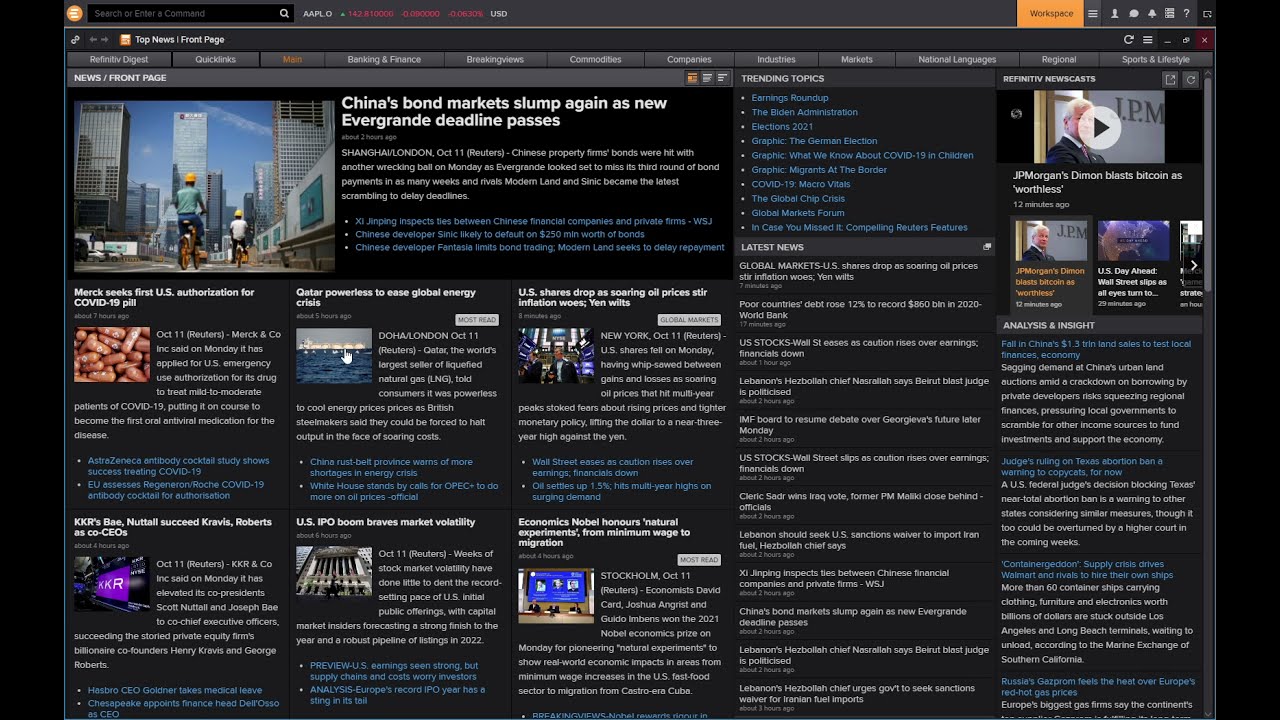This screenshot has height=720, width=1280.
Task: Open the help question mark icon
Action: coord(1186,14)
